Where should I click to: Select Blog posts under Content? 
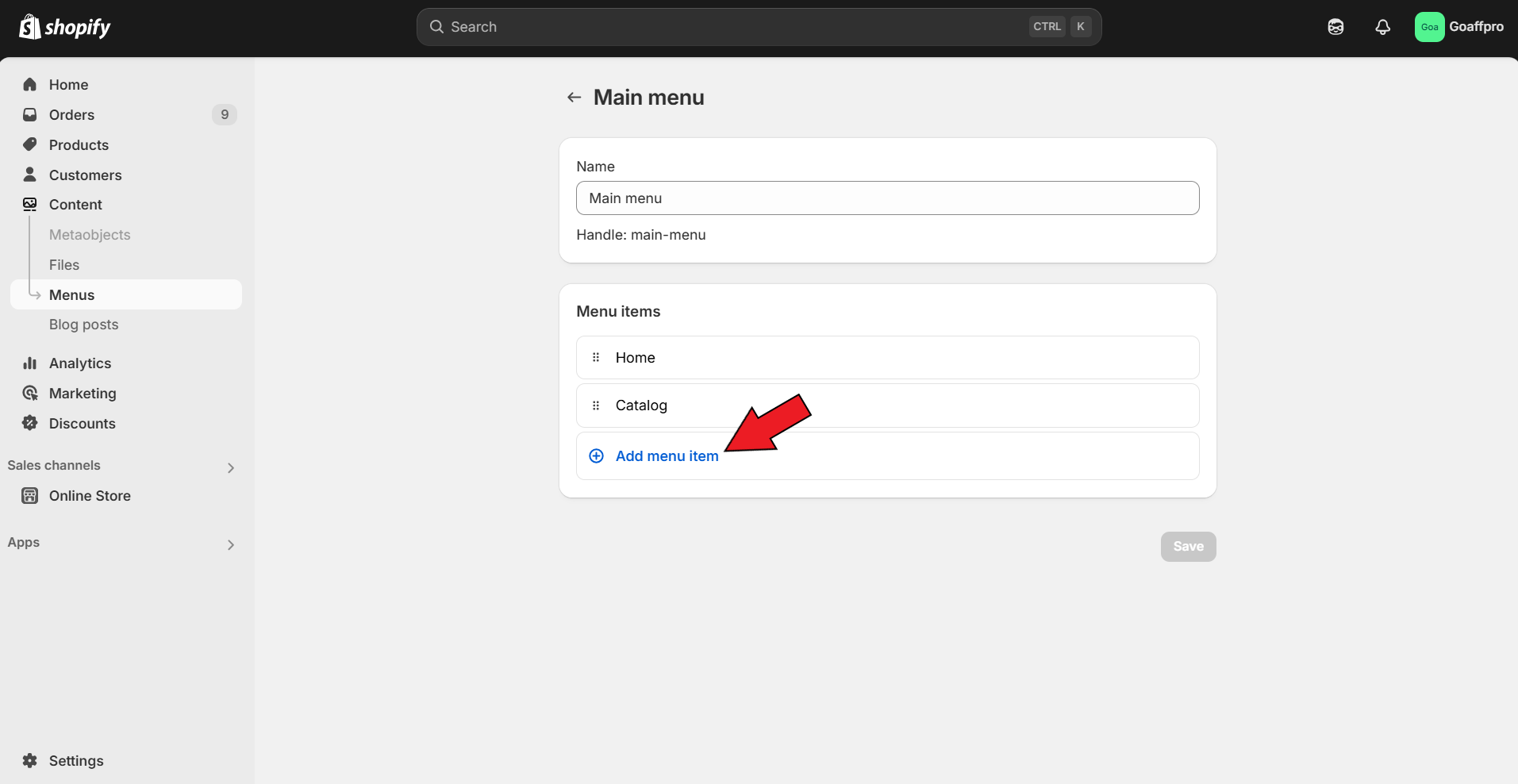tap(83, 325)
